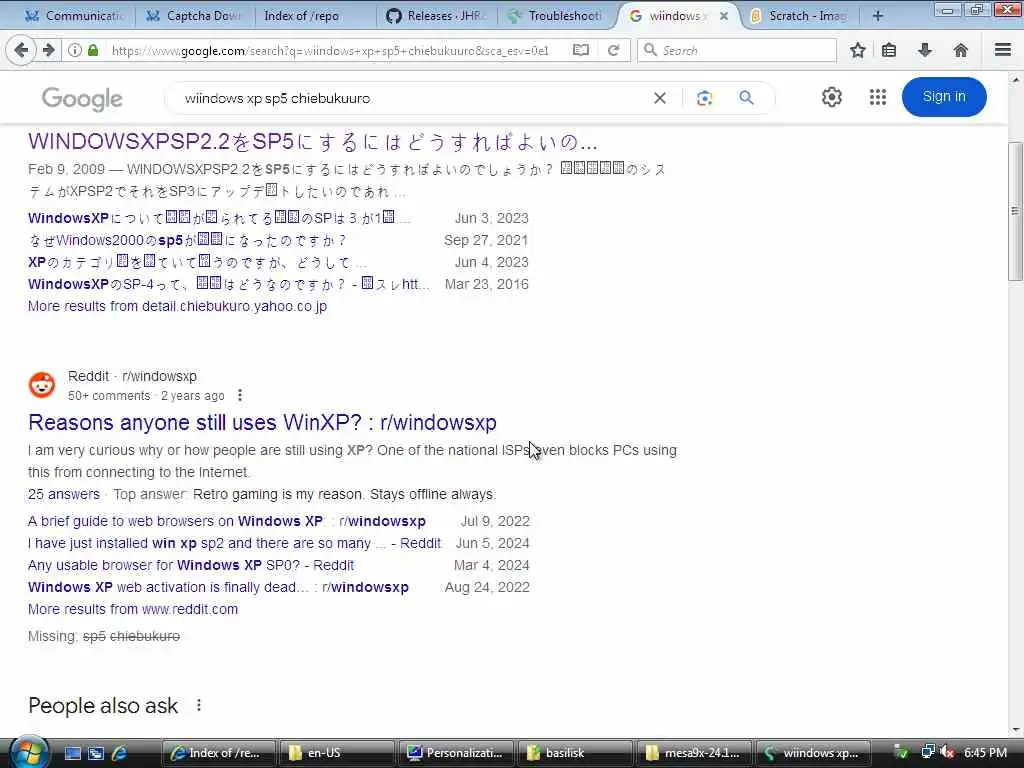Click the scrollbar down arrow

pyautogui.click(x=1015, y=729)
